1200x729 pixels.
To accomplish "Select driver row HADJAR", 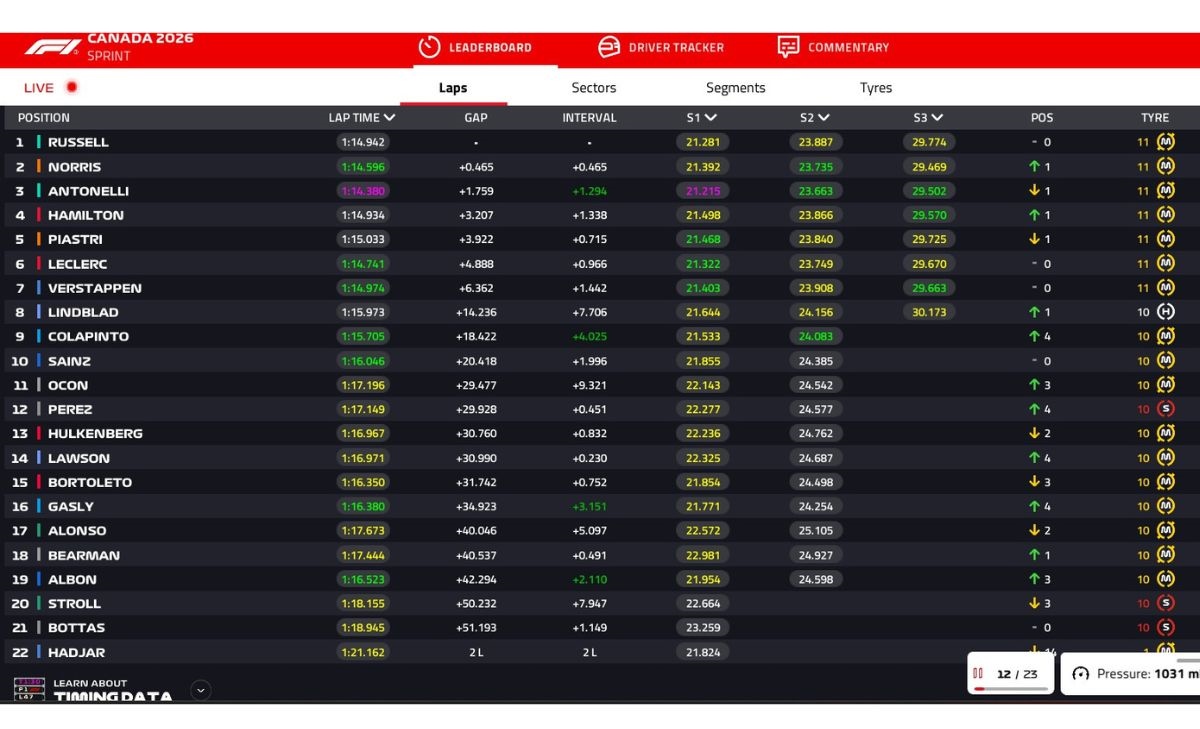I will (600, 652).
